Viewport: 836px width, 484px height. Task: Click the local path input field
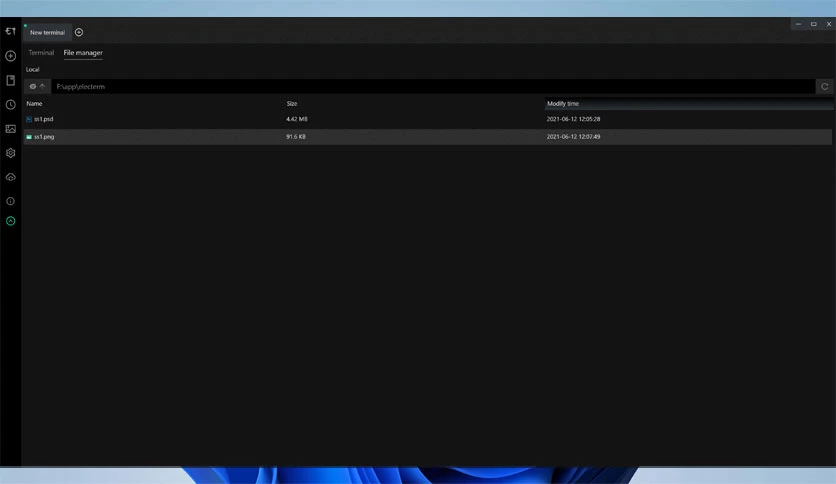[x=432, y=86]
